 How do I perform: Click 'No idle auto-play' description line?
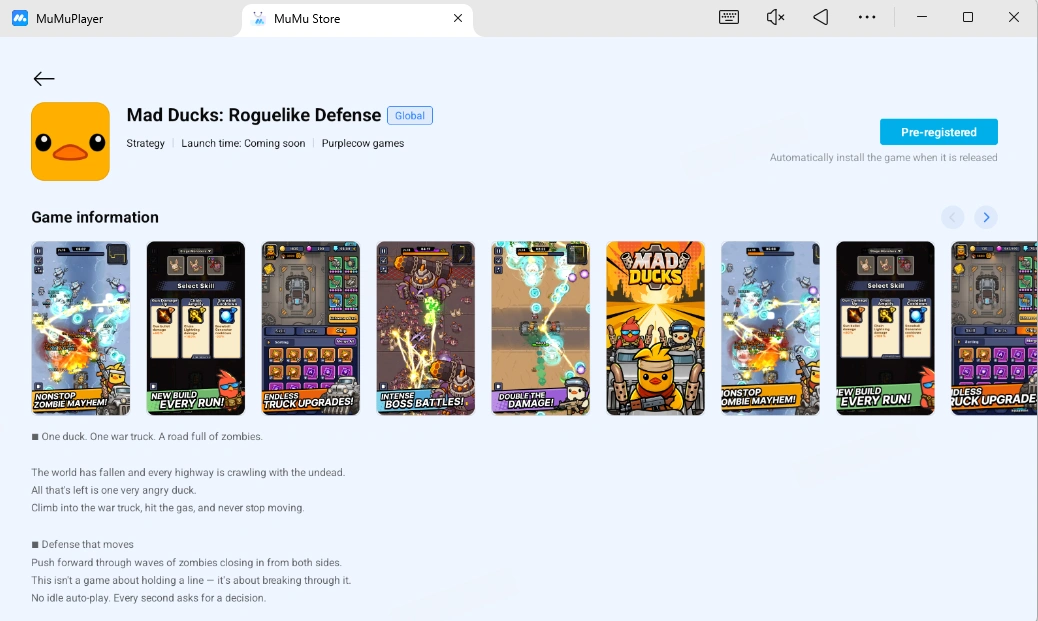point(149,598)
